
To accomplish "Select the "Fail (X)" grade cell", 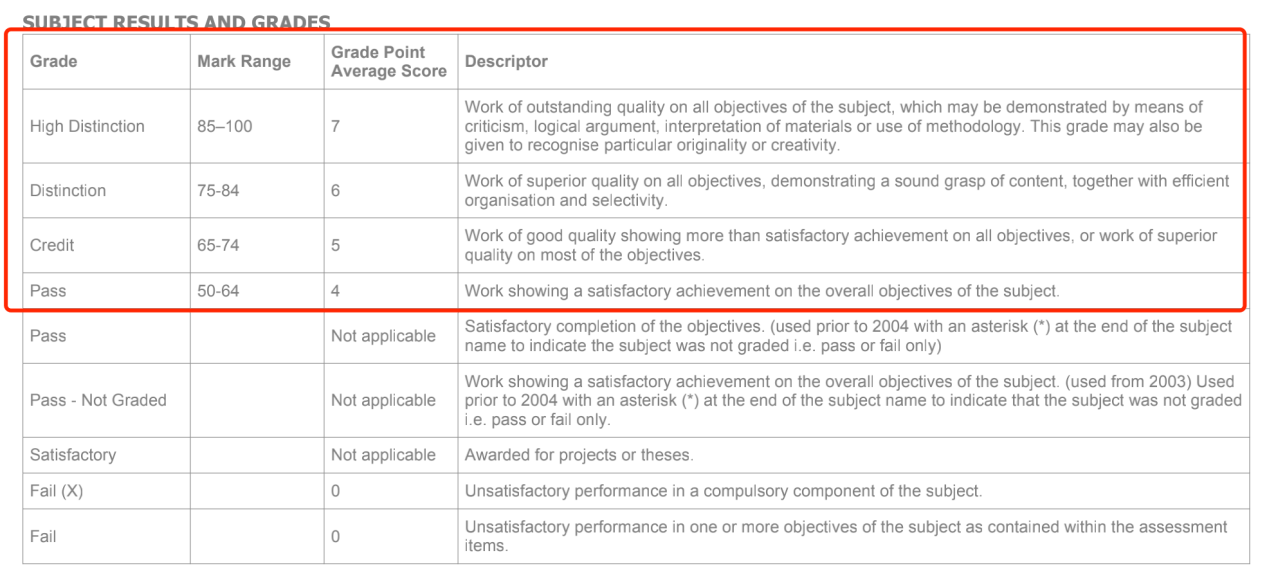I will pyautogui.click(x=56, y=491).
